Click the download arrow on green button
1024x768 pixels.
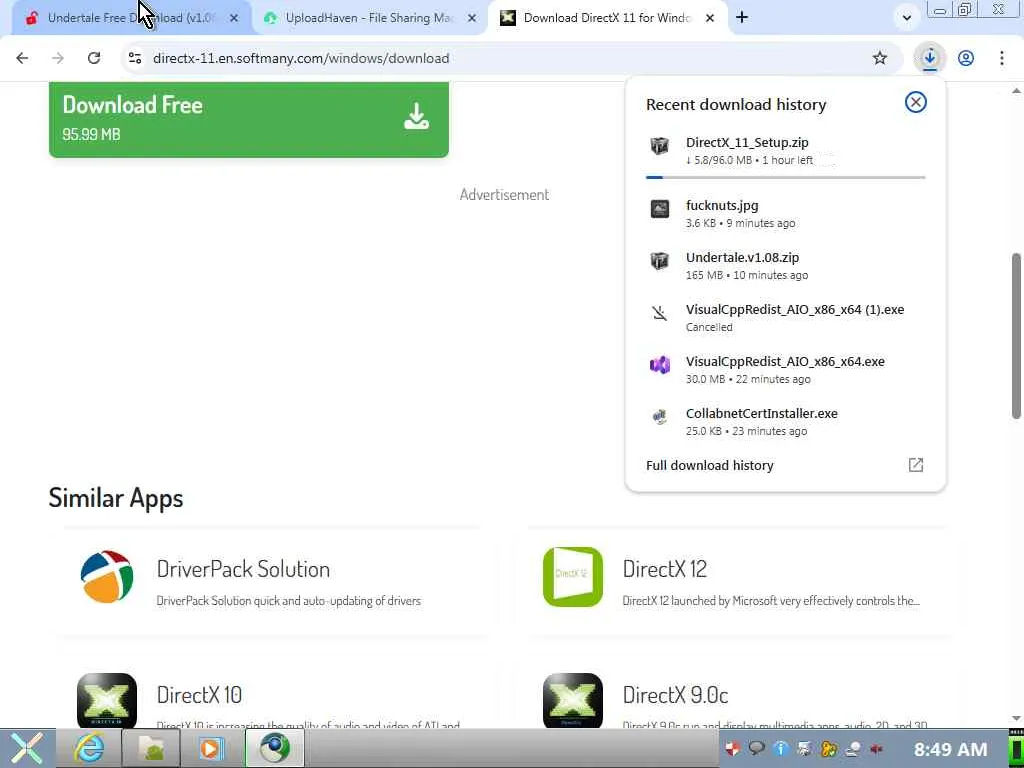click(x=416, y=117)
